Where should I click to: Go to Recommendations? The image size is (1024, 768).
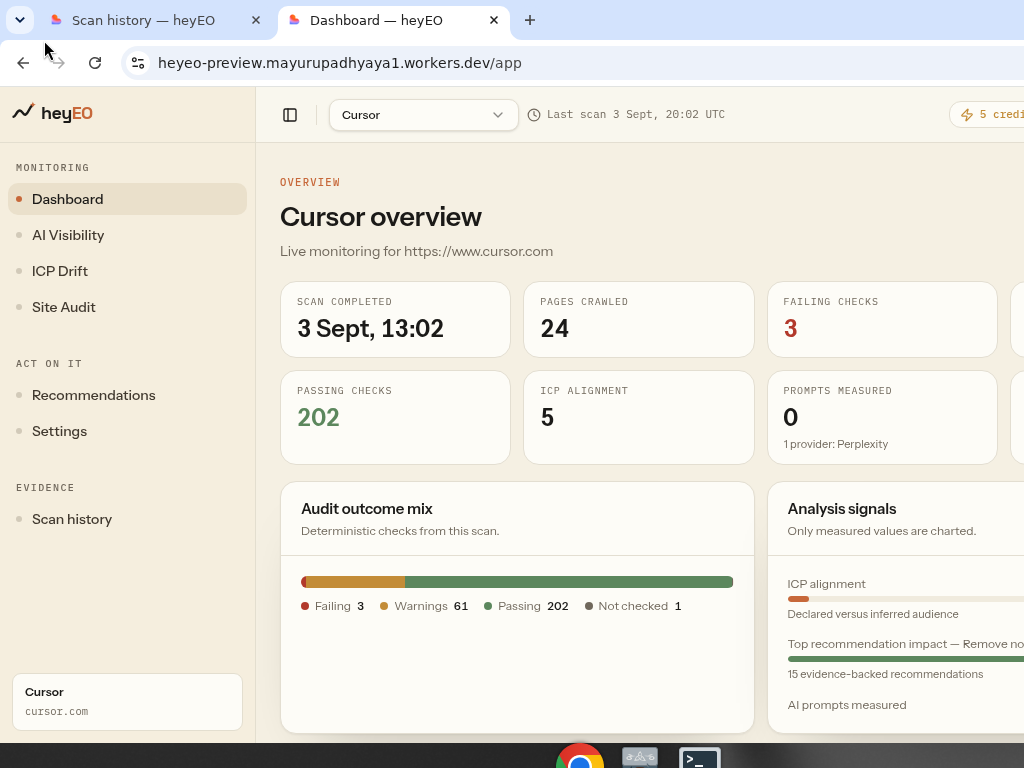(127, 395)
